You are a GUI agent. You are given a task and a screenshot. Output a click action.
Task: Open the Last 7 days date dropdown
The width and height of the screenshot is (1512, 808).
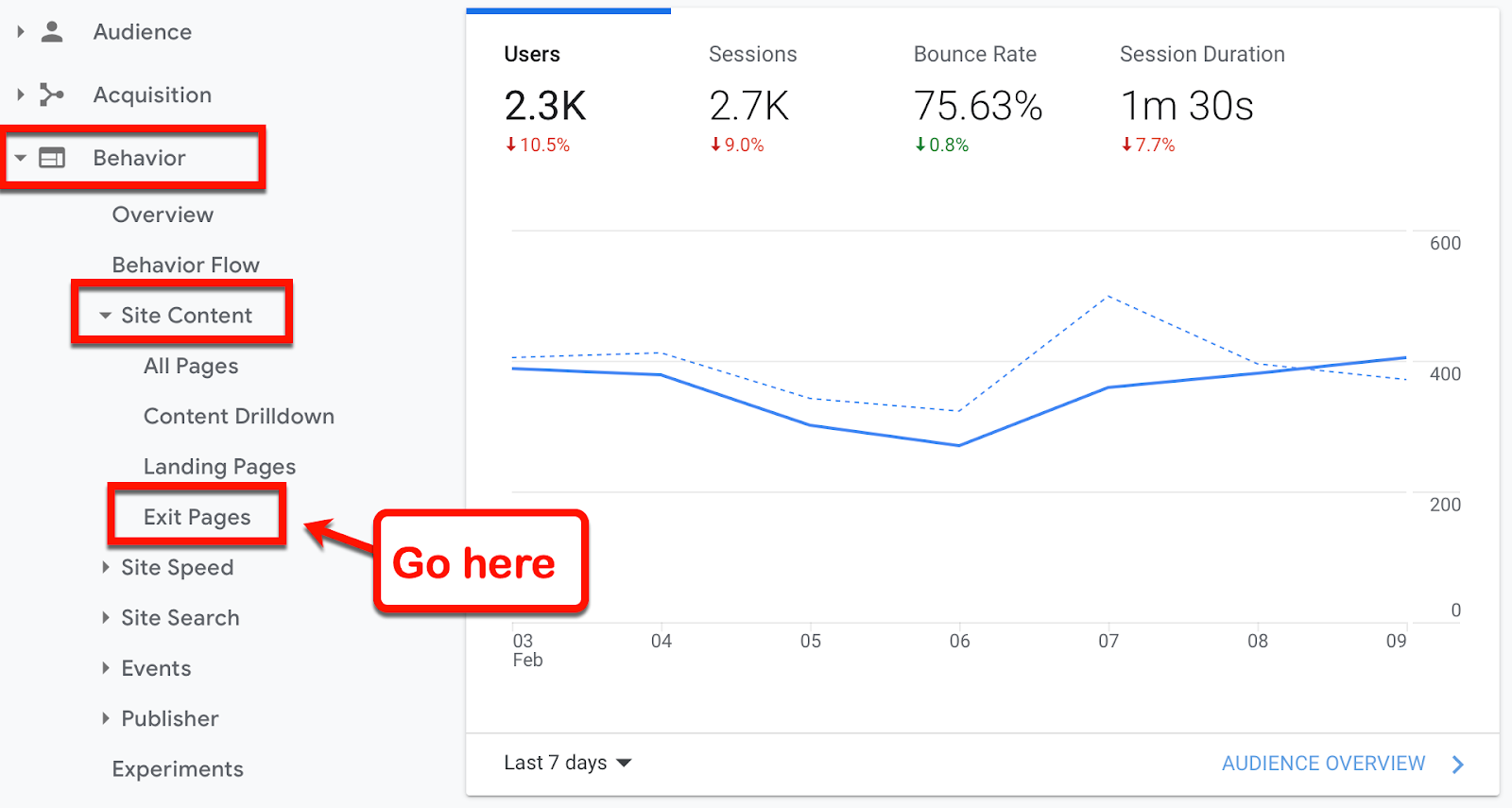(568, 763)
